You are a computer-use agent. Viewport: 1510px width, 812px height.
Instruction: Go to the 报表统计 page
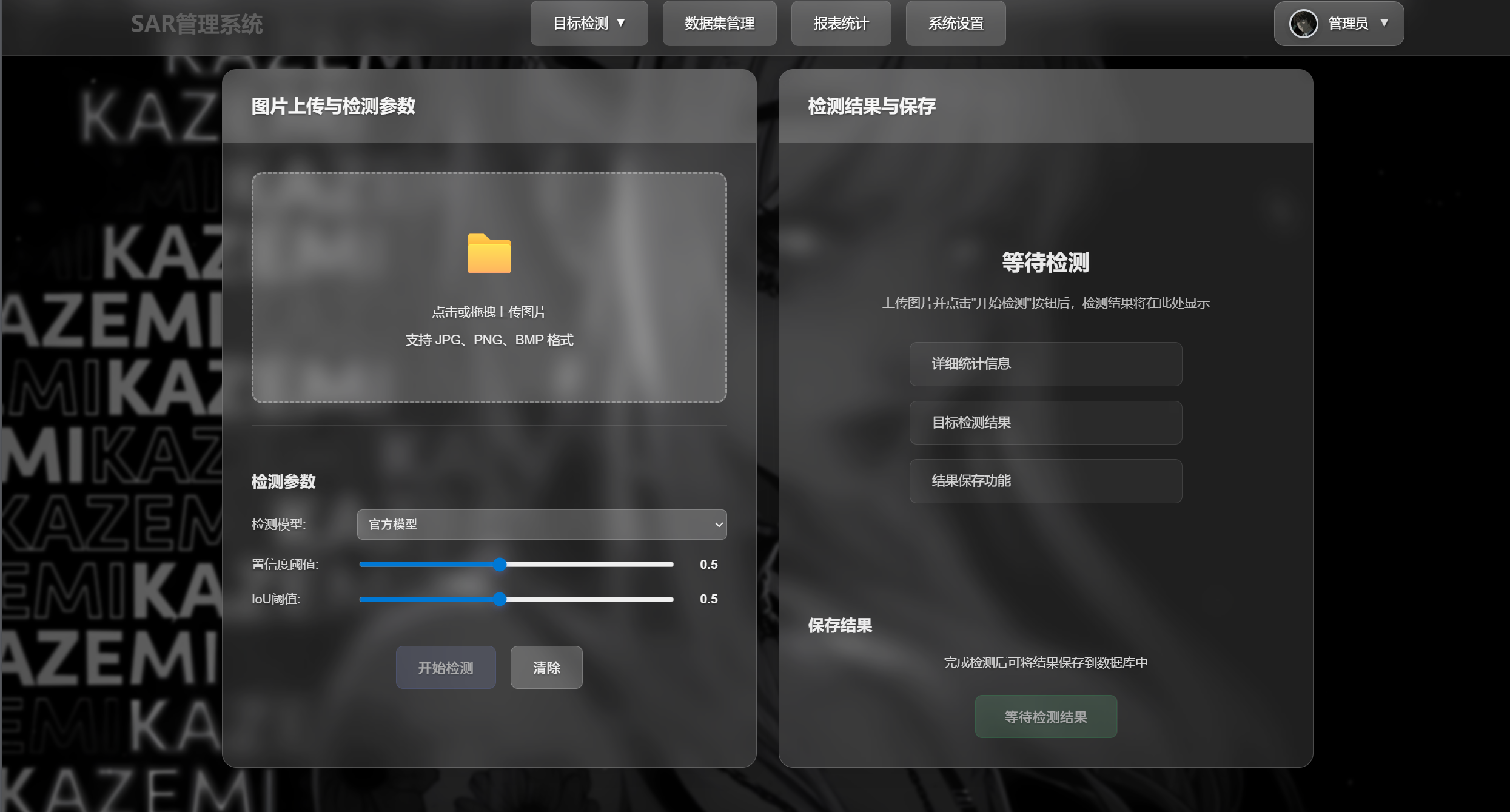[841, 24]
